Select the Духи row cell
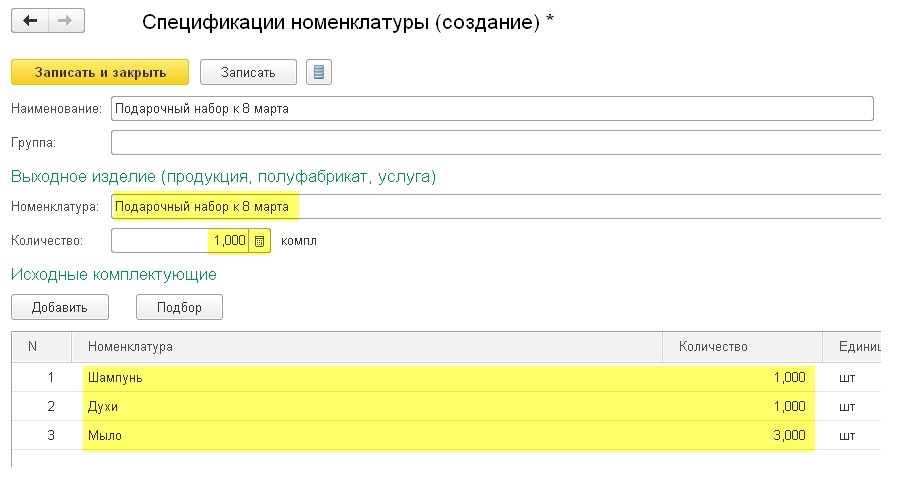The image size is (903, 485). pyautogui.click(x=367, y=406)
